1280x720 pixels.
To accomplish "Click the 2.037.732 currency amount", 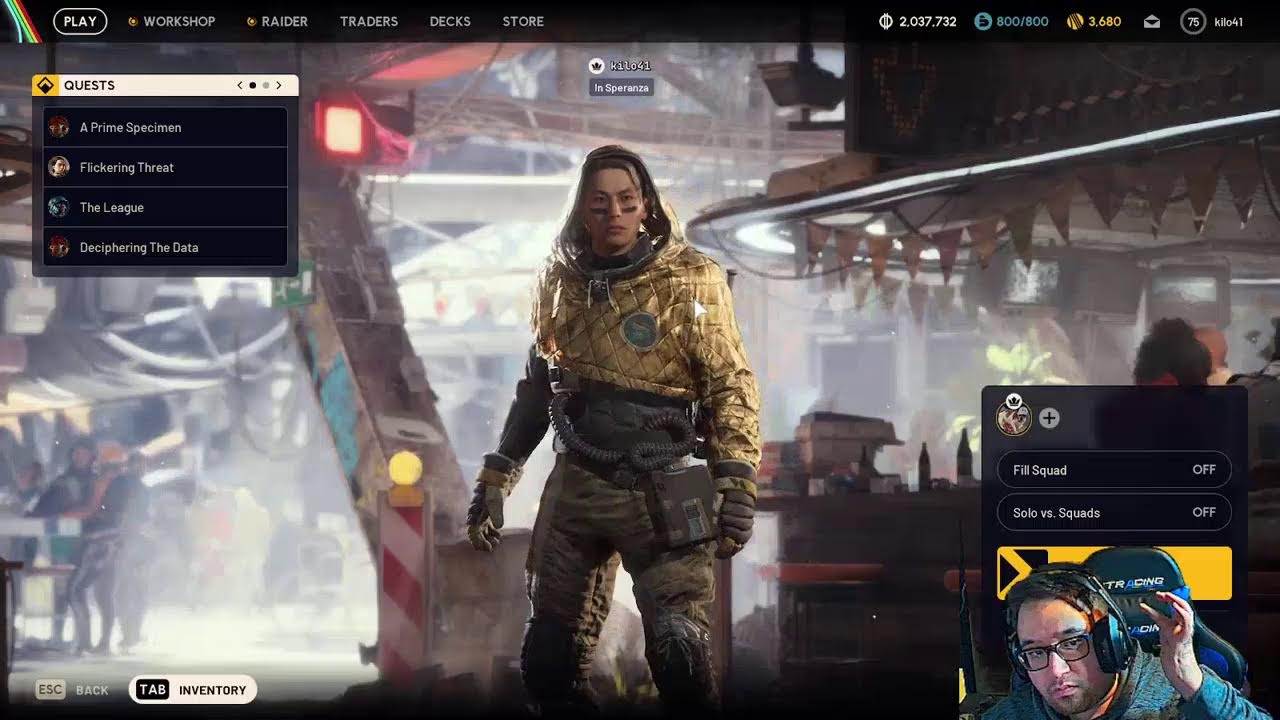I will [928, 21].
